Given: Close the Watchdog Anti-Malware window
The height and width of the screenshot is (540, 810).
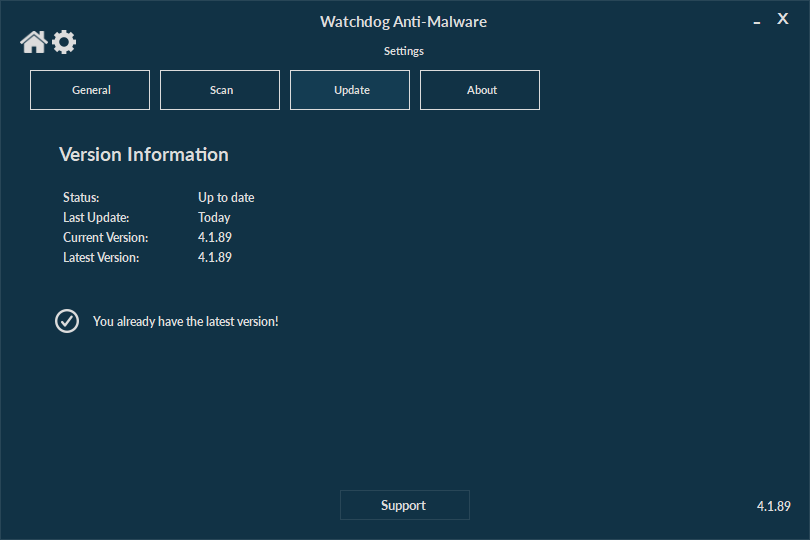Looking at the screenshot, I should pos(783,19).
